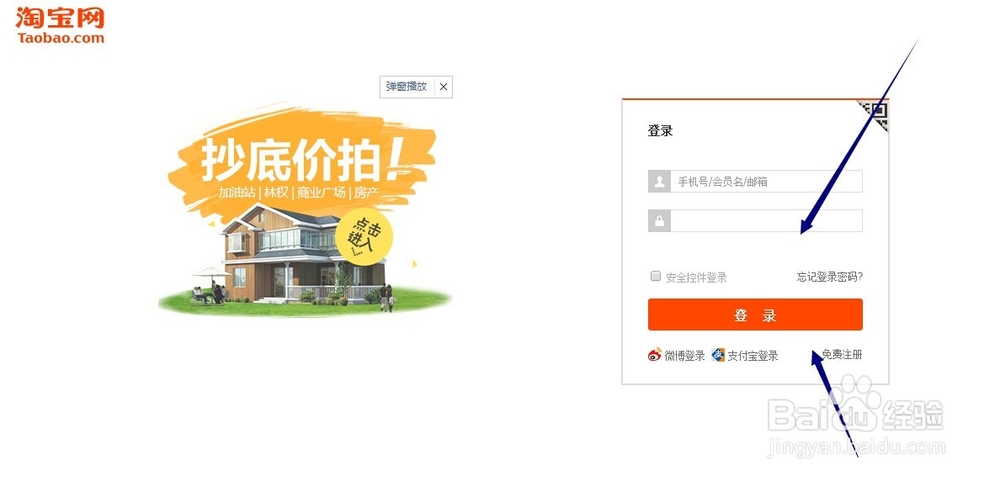Select the 微博登录 text link
Image resolution: width=1000 pixels, height=481 pixels.
tap(685, 356)
